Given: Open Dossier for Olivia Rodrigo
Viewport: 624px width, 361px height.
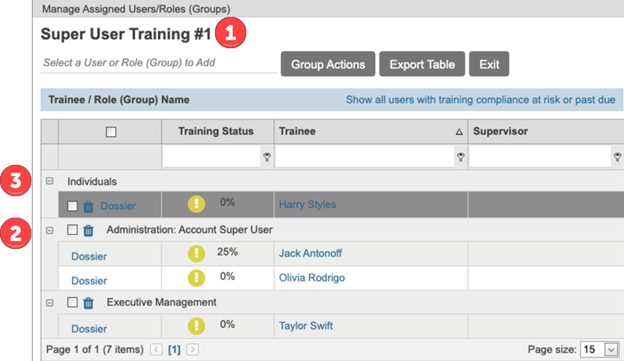Looking at the screenshot, I should click(x=89, y=281).
